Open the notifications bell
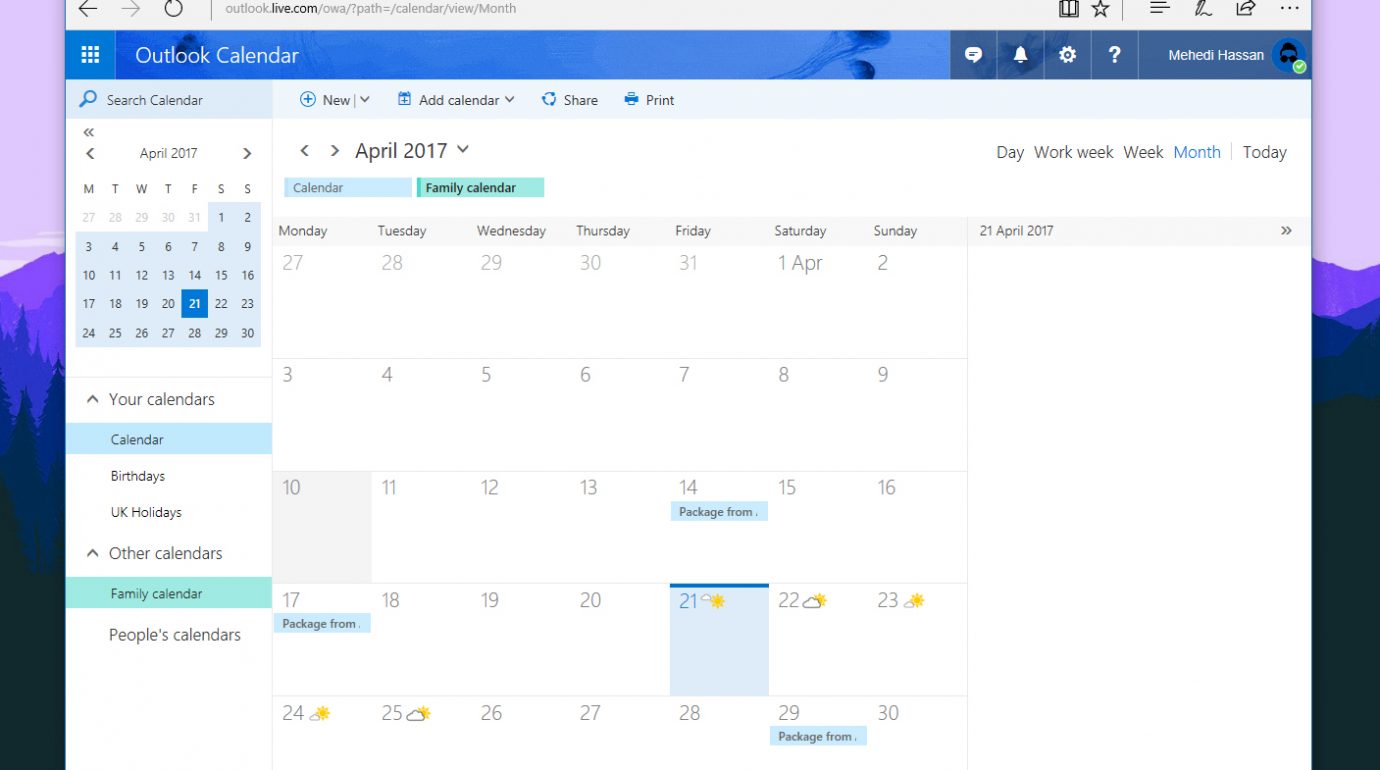1380x770 pixels. [x=1020, y=55]
